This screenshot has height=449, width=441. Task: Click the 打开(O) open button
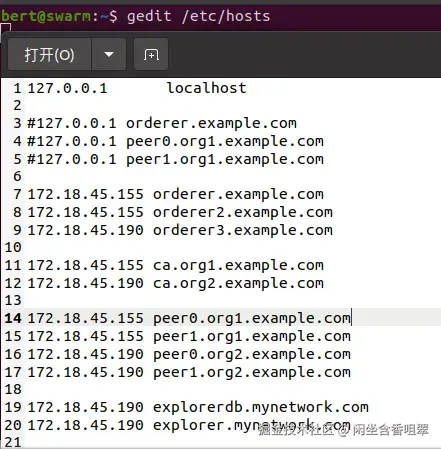49,54
